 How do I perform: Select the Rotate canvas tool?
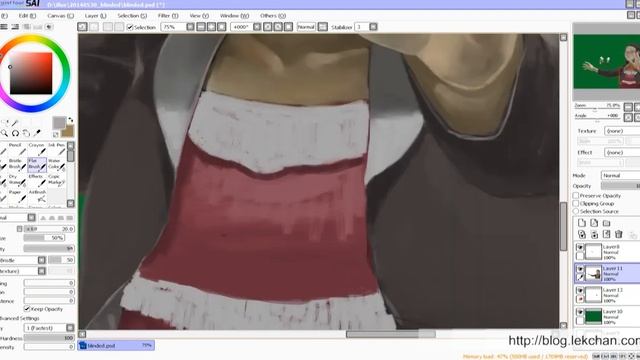(15, 133)
